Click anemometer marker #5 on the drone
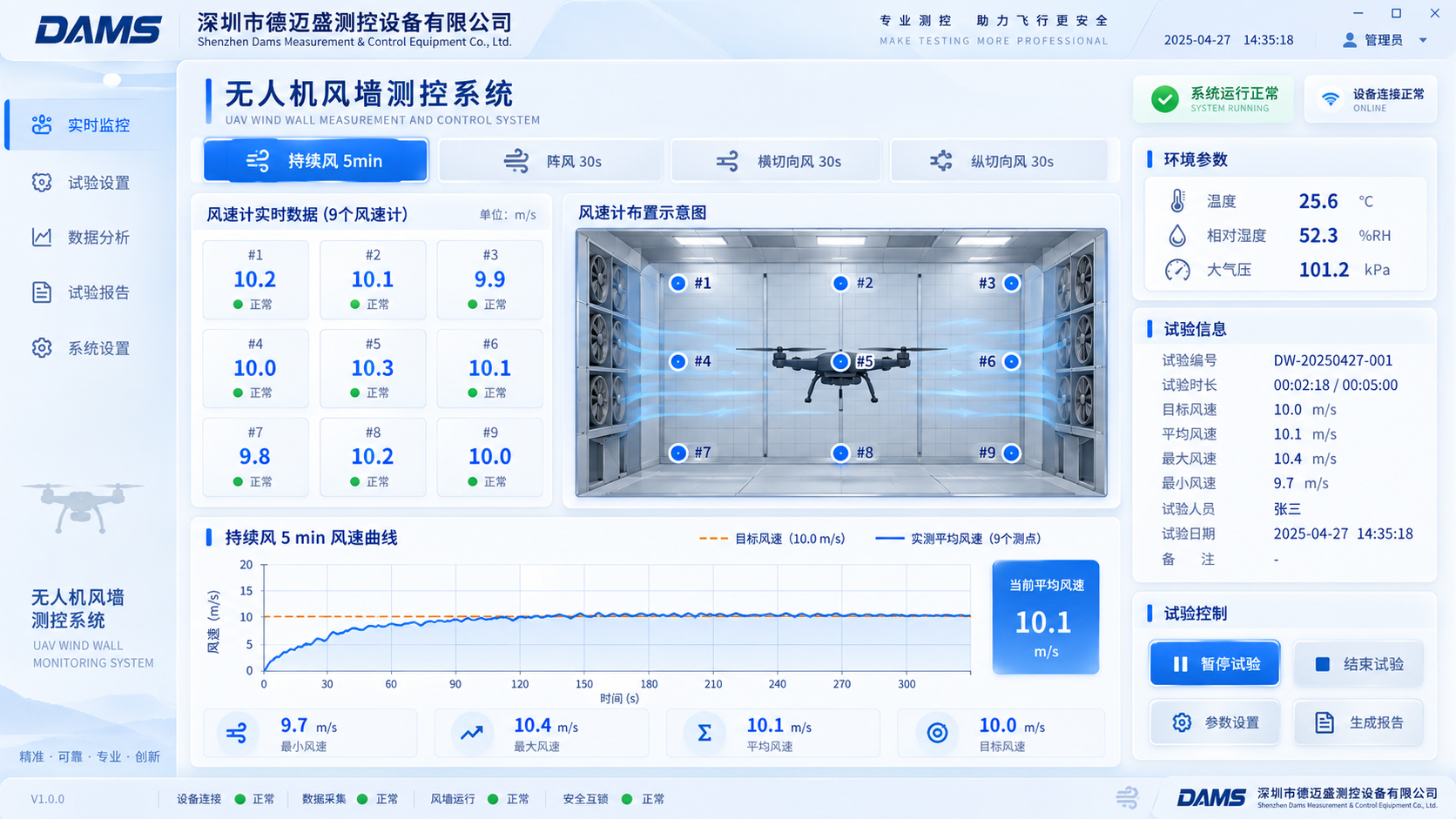The image size is (1456, 819). point(840,361)
